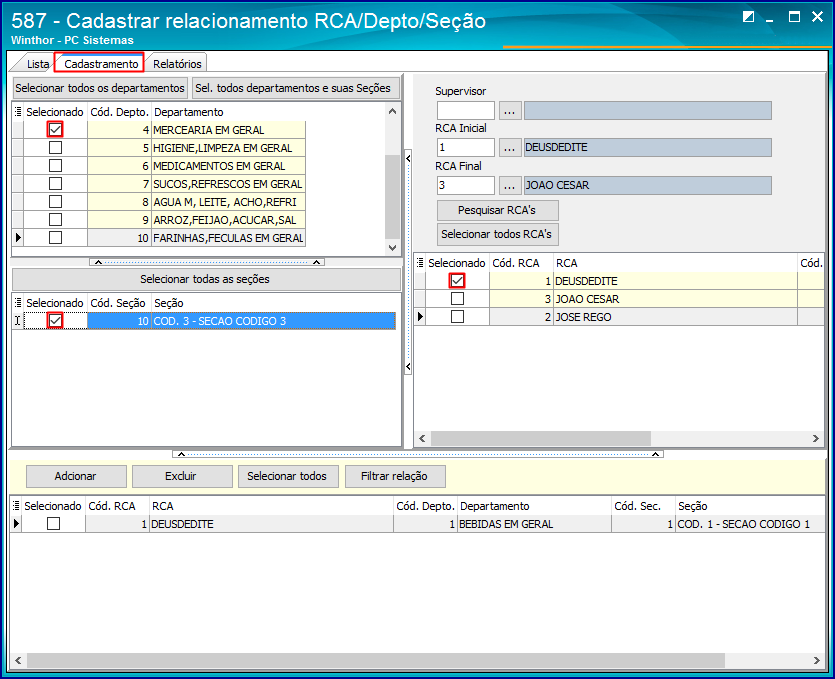Collapse left pane using upper vertical splitter arrow
This screenshot has width=835, height=679.
408,158
